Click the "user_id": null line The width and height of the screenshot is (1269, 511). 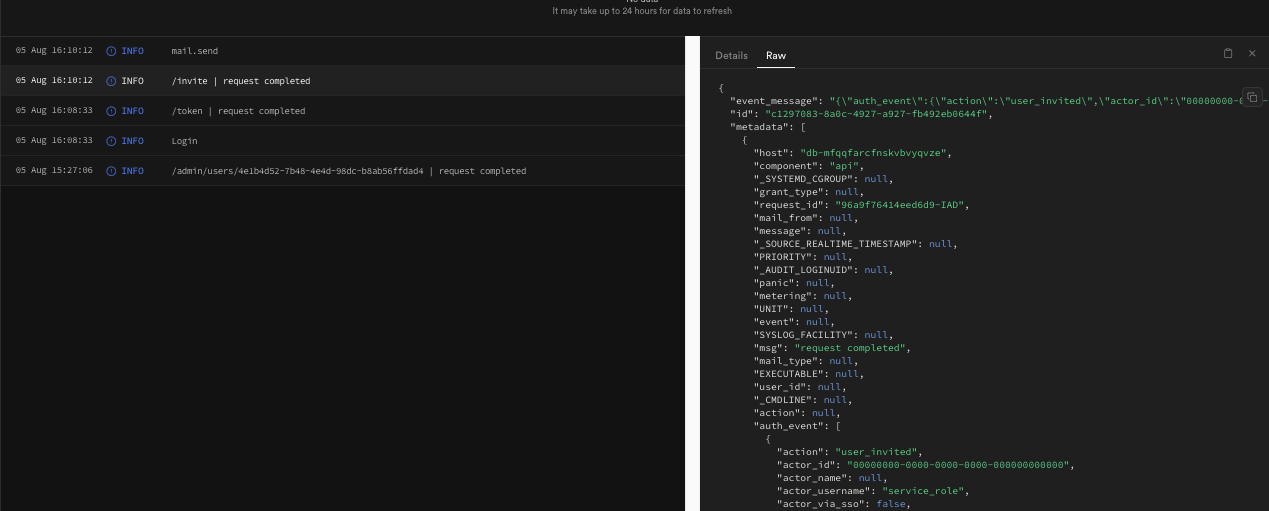(799, 387)
